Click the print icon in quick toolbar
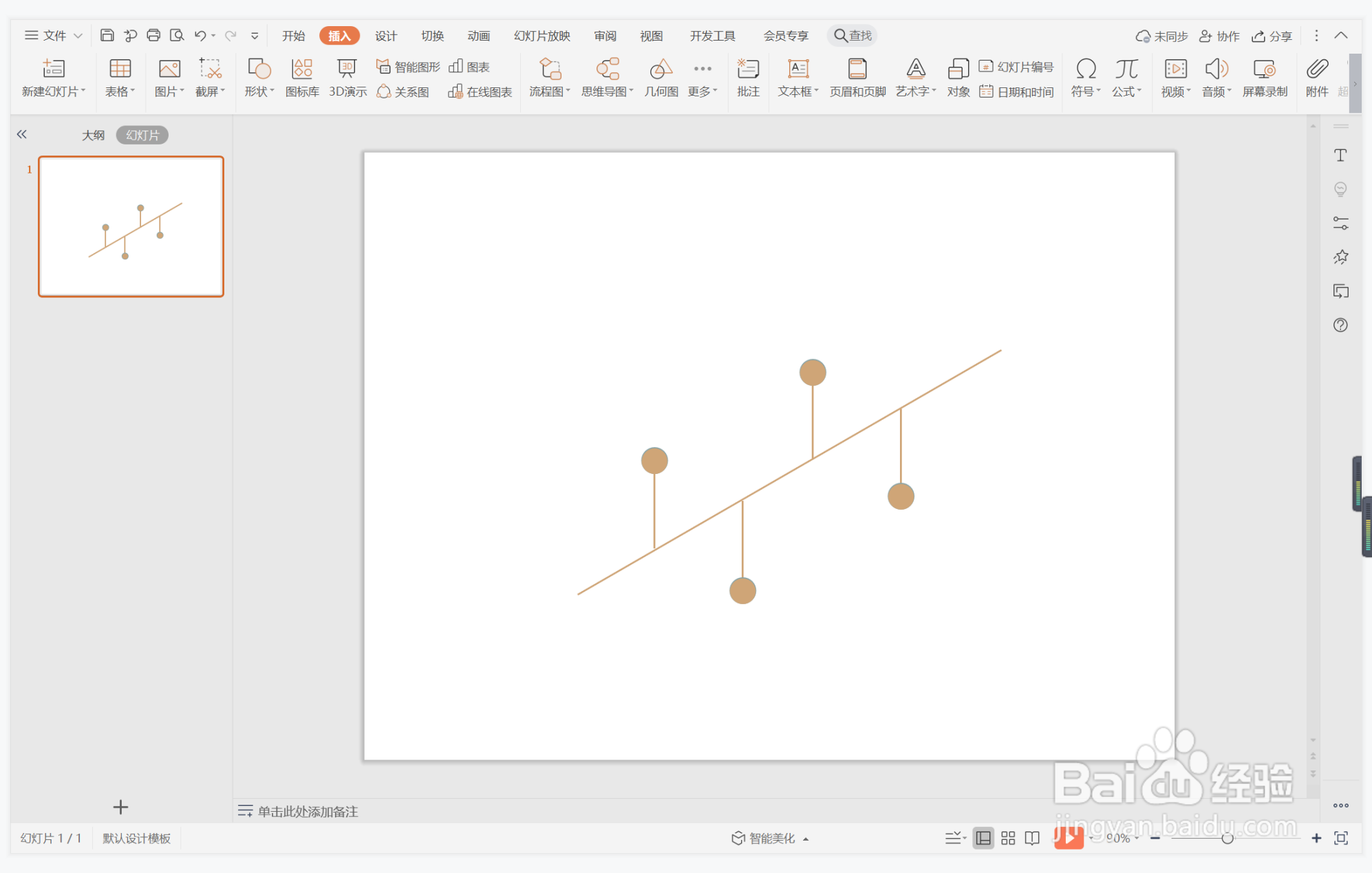The width and height of the screenshot is (1372, 873). pyautogui.click(x=153, y=35)
